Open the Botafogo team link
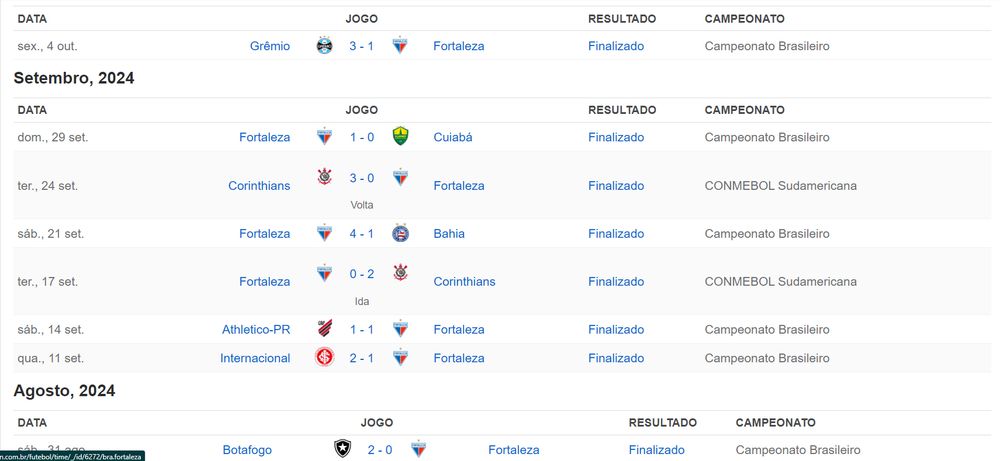1000x461 pixels. [247, 450]
